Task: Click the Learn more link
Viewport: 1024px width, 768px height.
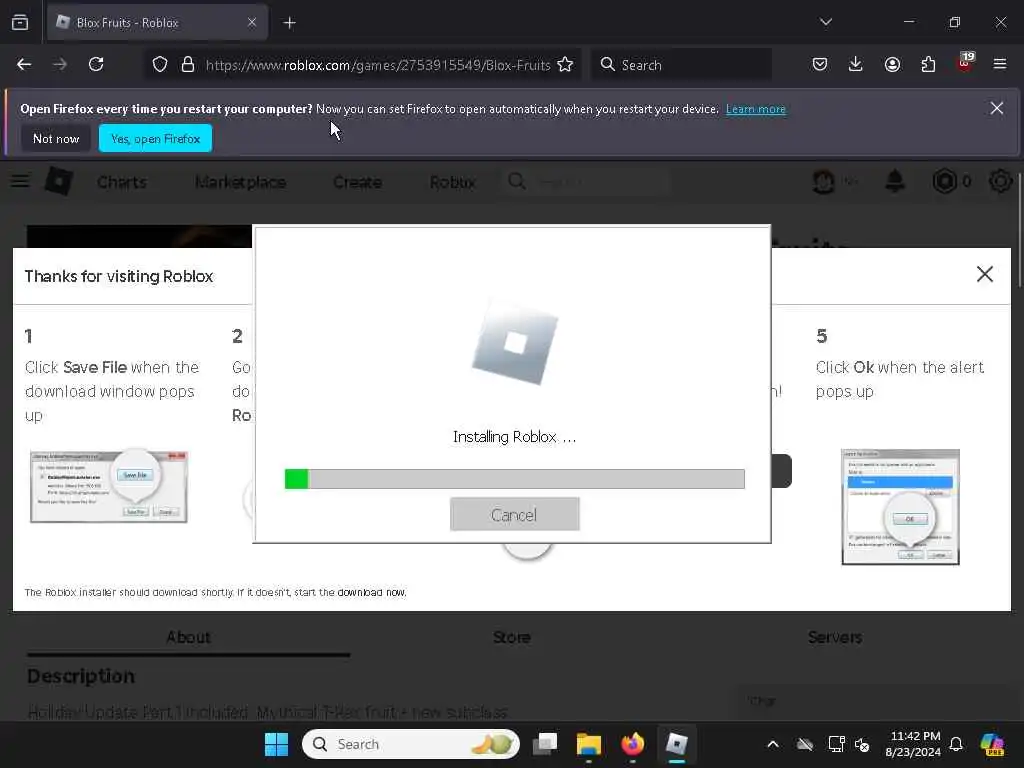Action: [x=756, y=109]
